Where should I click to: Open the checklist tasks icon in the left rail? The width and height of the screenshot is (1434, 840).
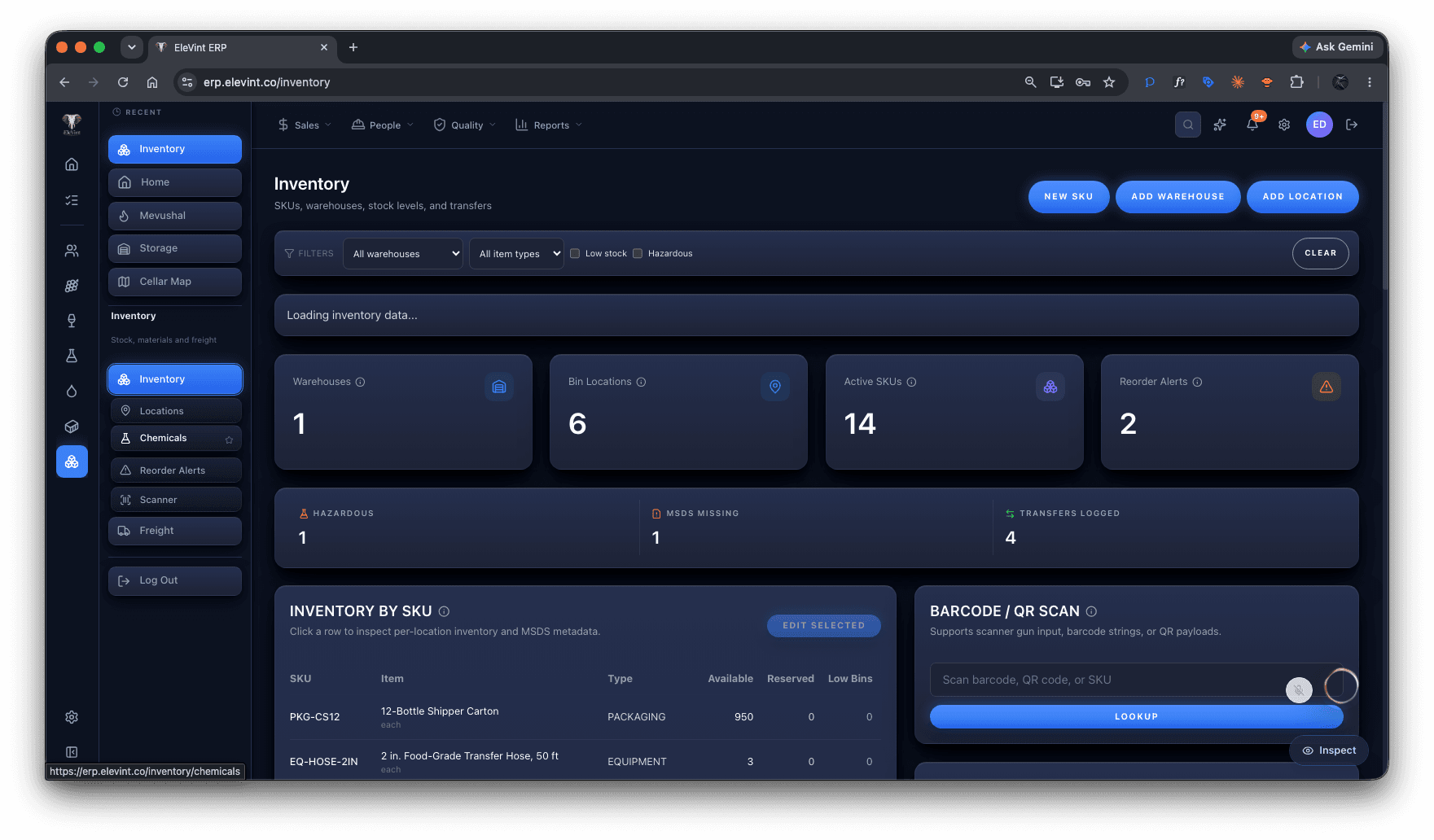pos(72,200)
